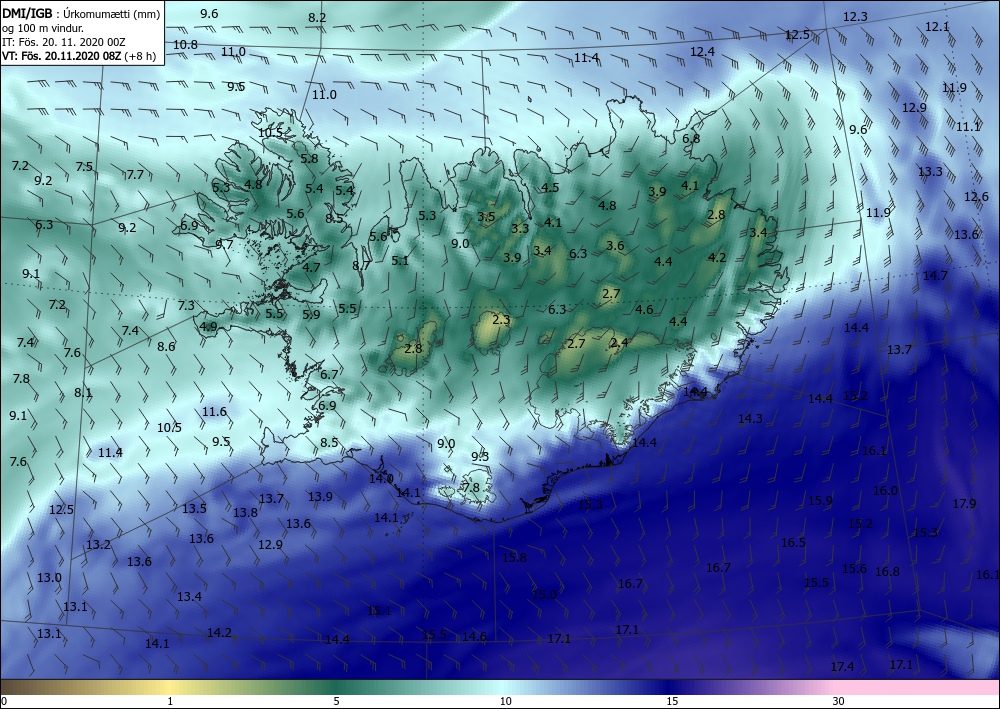This screenshot has width=1000, height=709.
Task: Click the 7.7 value label
Action: pos(135,175)
